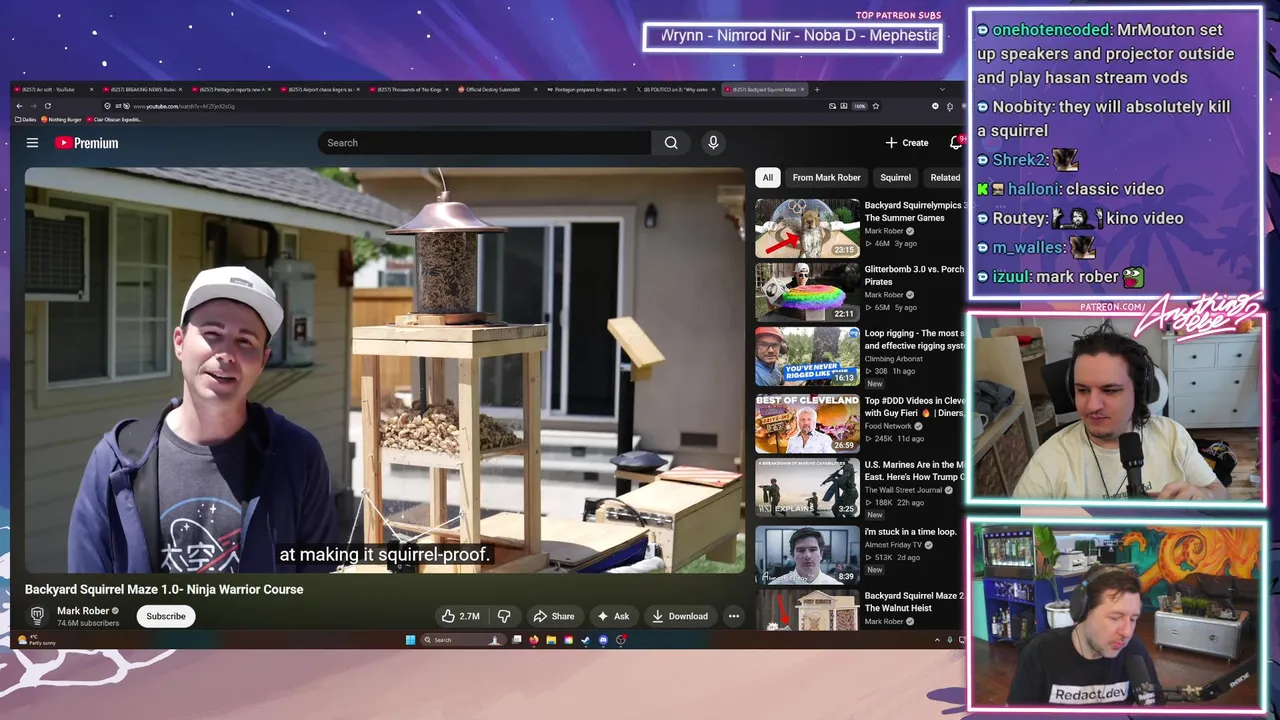Open Top #DDD Videos in Cleveland title
The image size is (1280, 720).
click(x=914, y=407)
